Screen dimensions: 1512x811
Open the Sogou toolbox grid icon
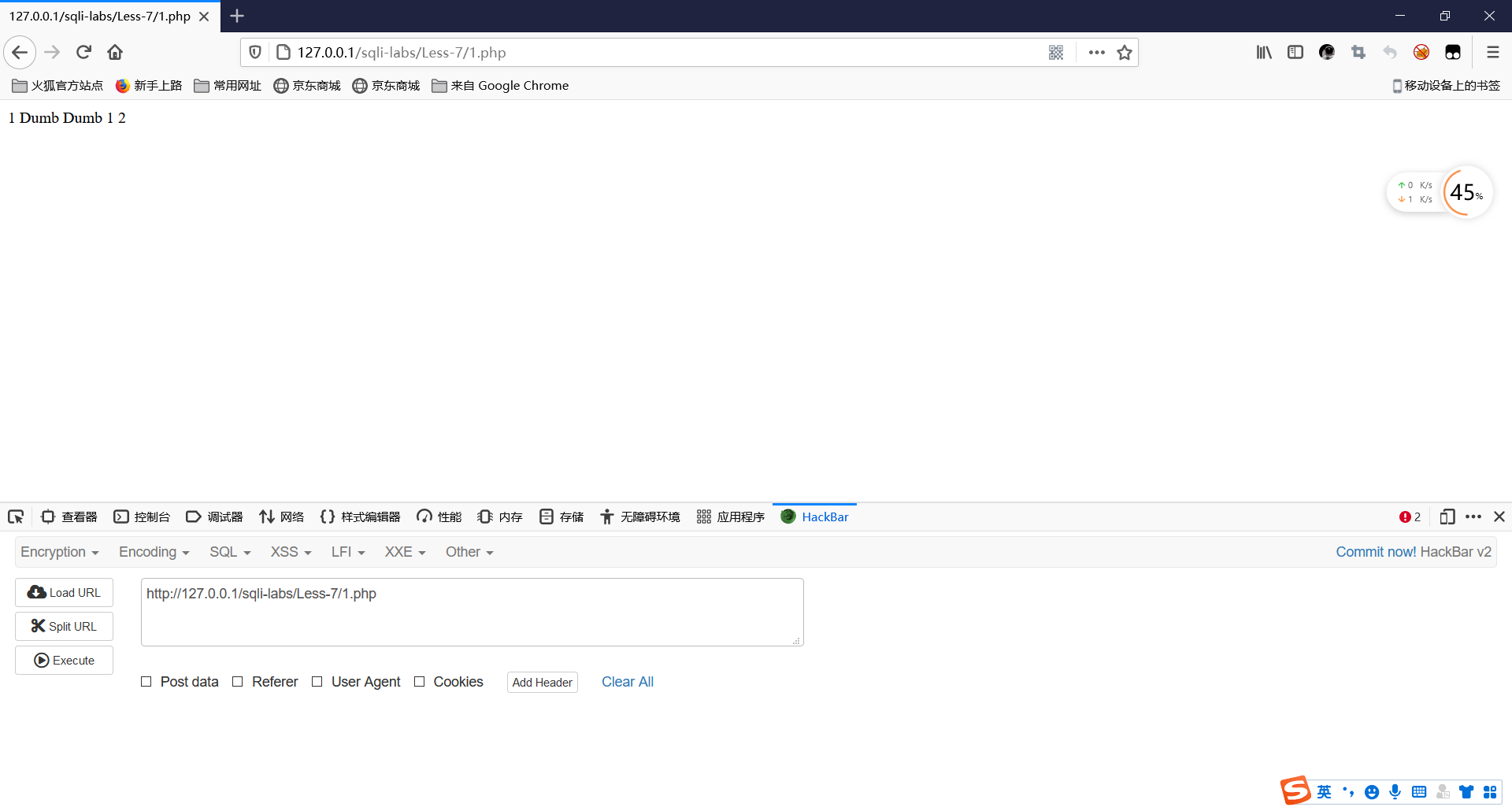1490,792
